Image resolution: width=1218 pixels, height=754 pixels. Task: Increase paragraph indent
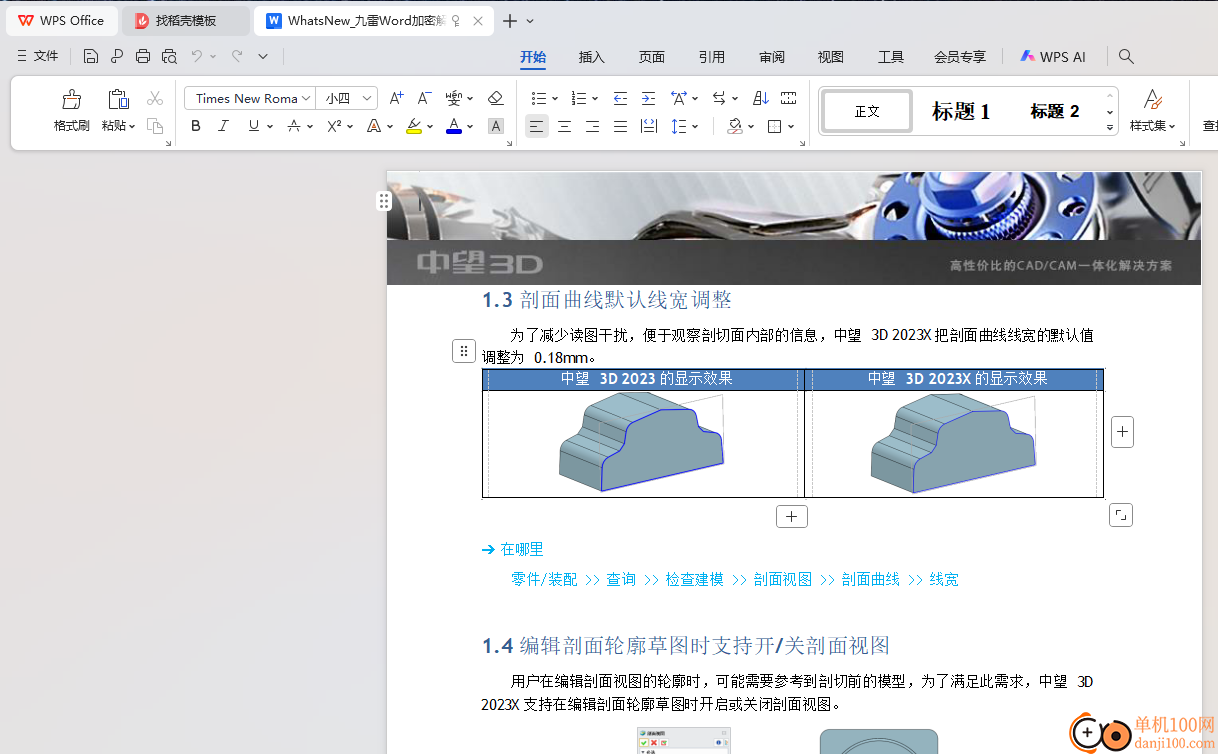click(x=648, y=98)
